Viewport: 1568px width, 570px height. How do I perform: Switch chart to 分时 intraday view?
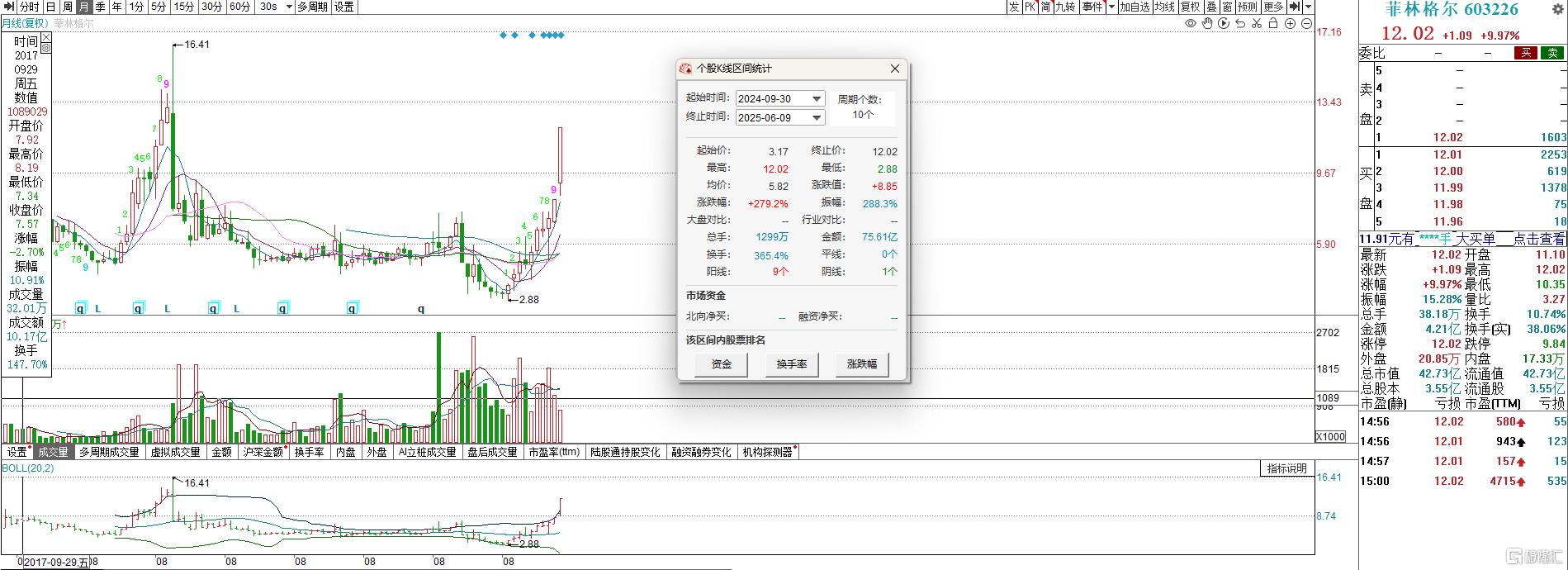tap(31, 7)
